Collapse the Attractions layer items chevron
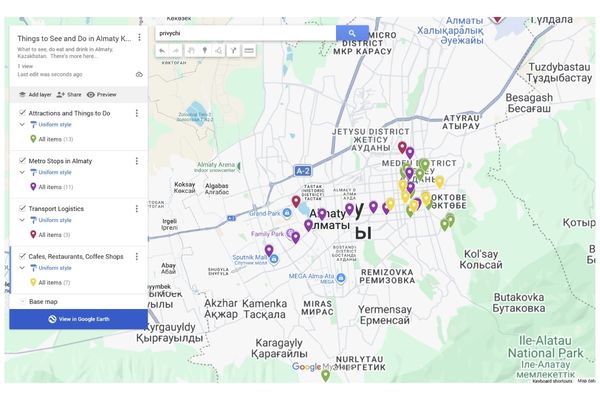The image size is (600, 400). [x=22, y=124]
